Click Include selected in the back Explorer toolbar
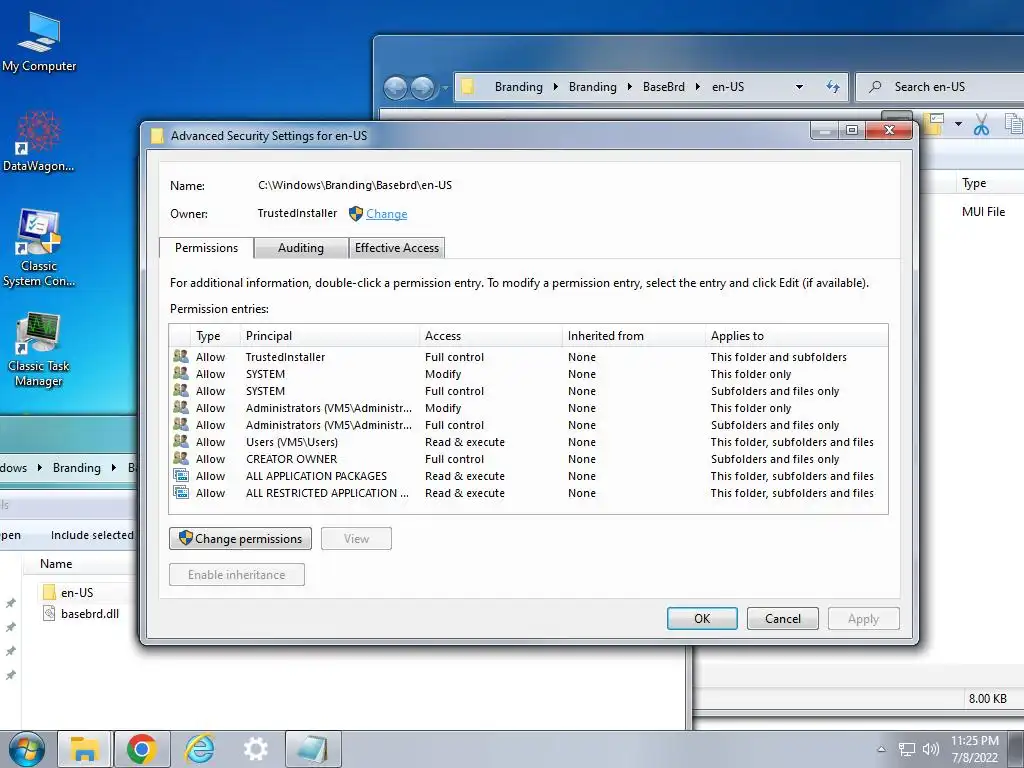Image resolution: width=1024 pixels, height=768 pixels. [x=91, y=535]
